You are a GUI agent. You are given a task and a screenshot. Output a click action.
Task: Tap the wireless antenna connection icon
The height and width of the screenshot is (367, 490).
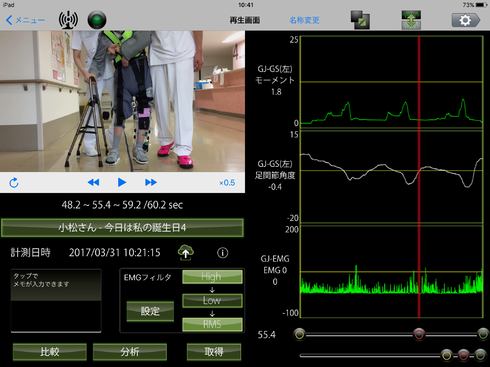click(68, 20)
